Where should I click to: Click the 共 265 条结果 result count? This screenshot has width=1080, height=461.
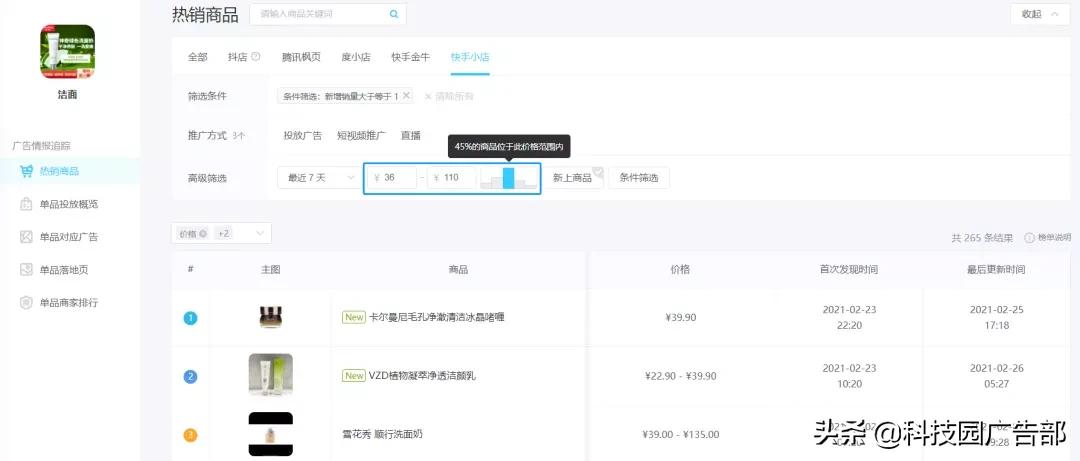(x=982, y=238)
